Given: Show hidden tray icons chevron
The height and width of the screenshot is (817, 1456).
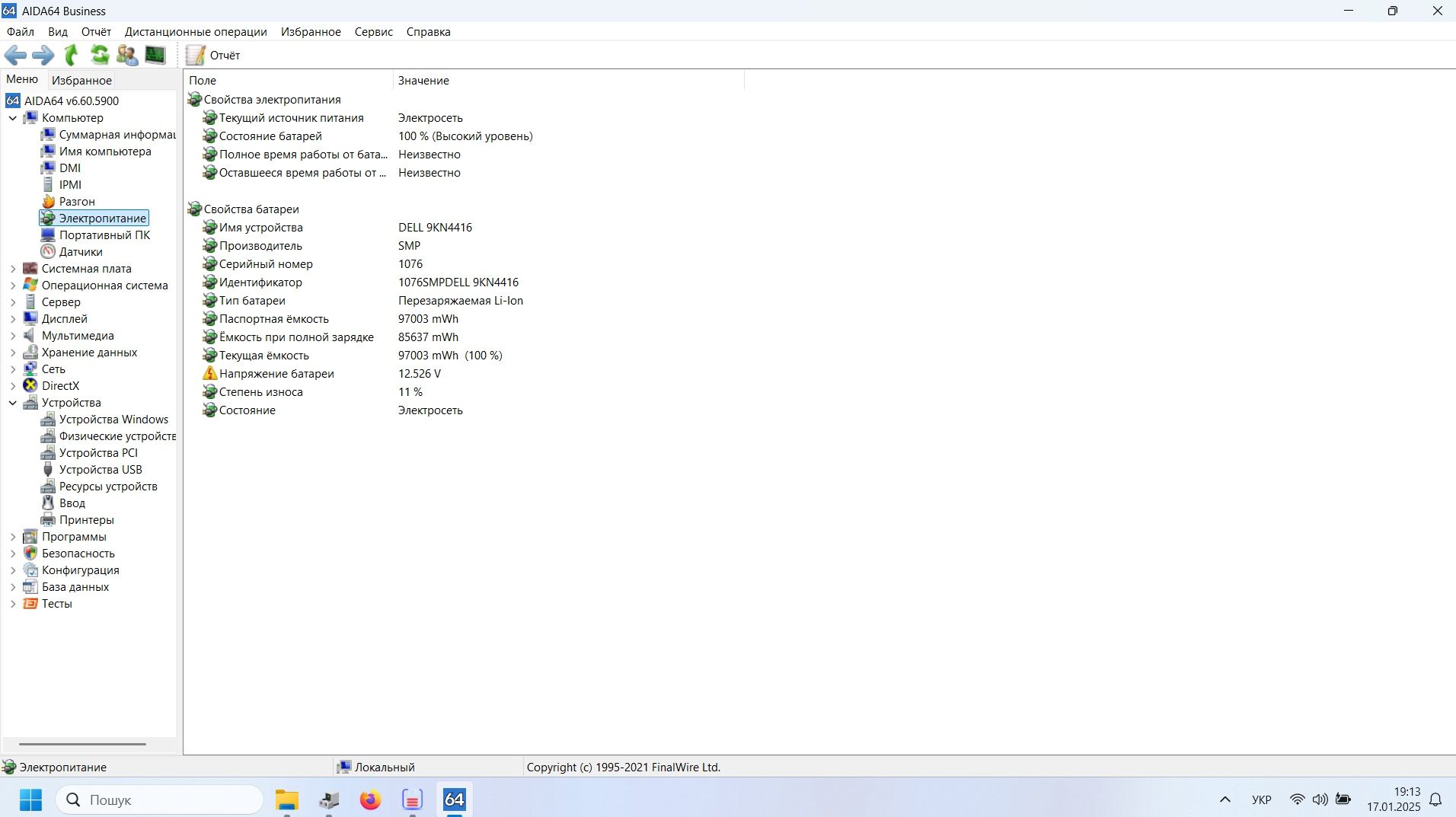Looking at the screenshot, I should tap(1225, 799).
